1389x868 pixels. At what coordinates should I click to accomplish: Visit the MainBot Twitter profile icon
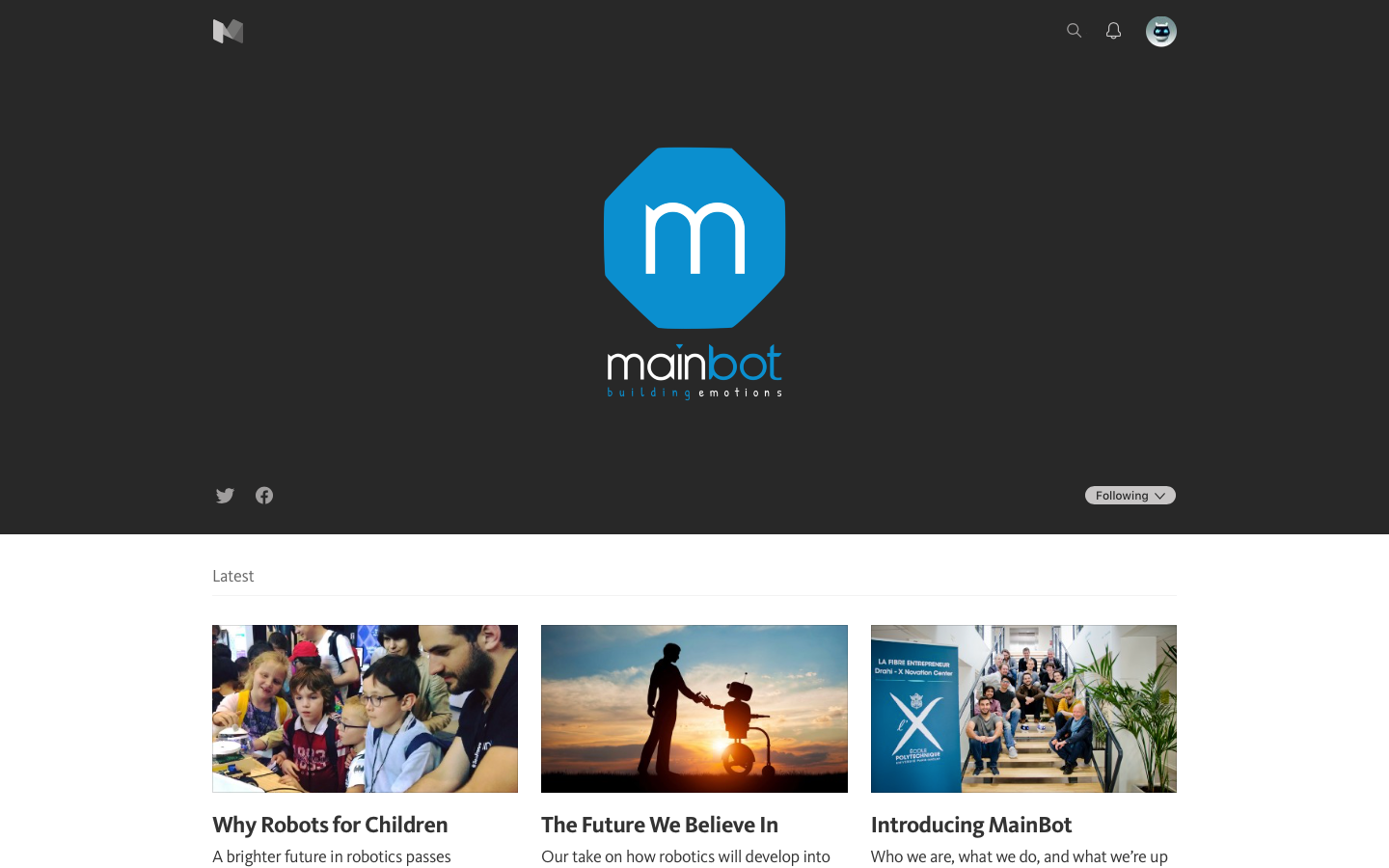[x=225, y=496]
